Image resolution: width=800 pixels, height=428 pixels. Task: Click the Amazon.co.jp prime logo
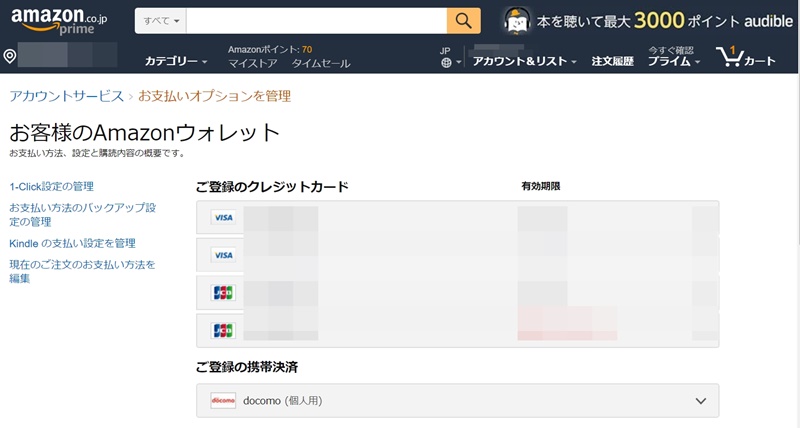click(58, 22)
